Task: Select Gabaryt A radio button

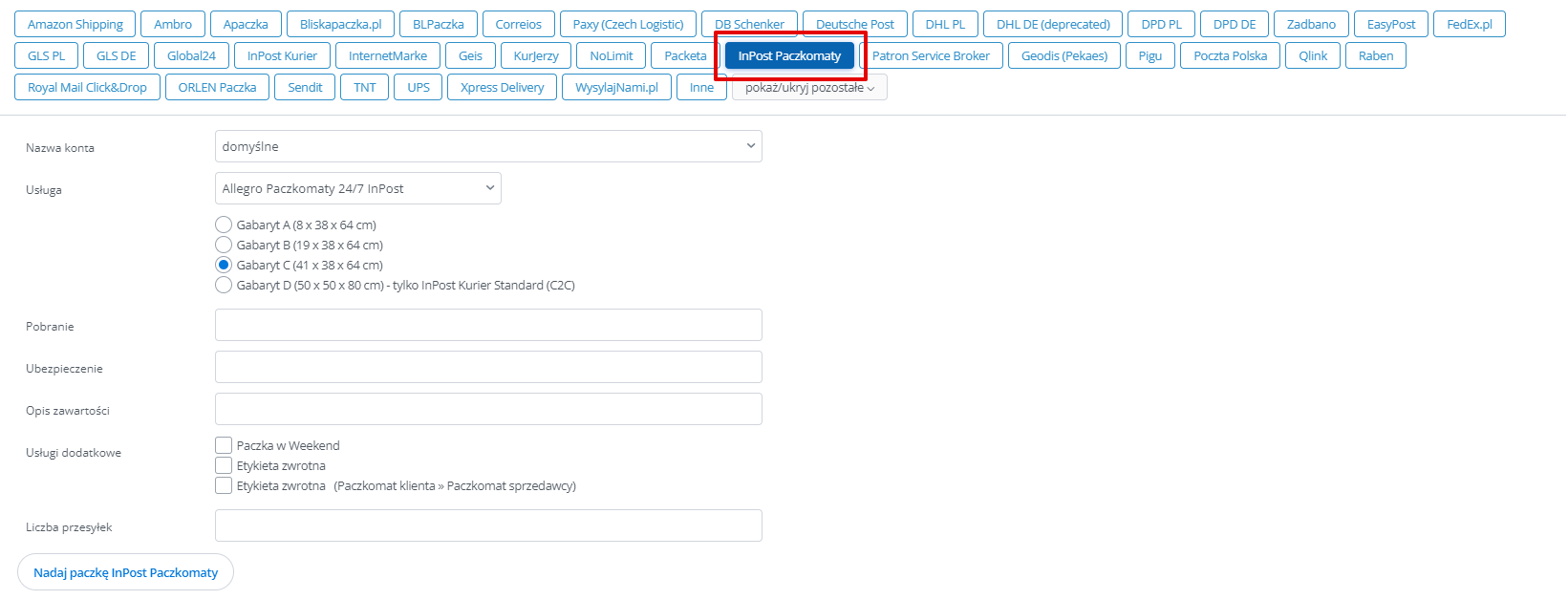Action: tap(224, 225)
